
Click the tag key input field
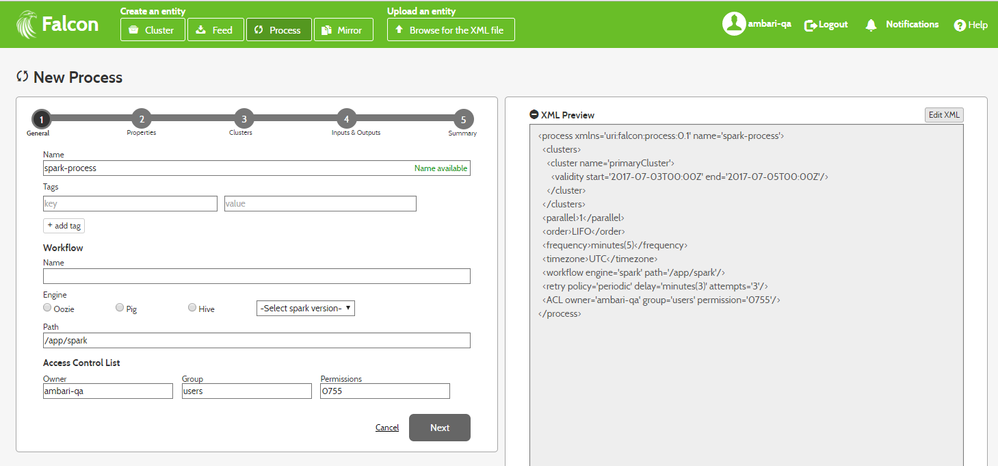click(x=130, y=204)
